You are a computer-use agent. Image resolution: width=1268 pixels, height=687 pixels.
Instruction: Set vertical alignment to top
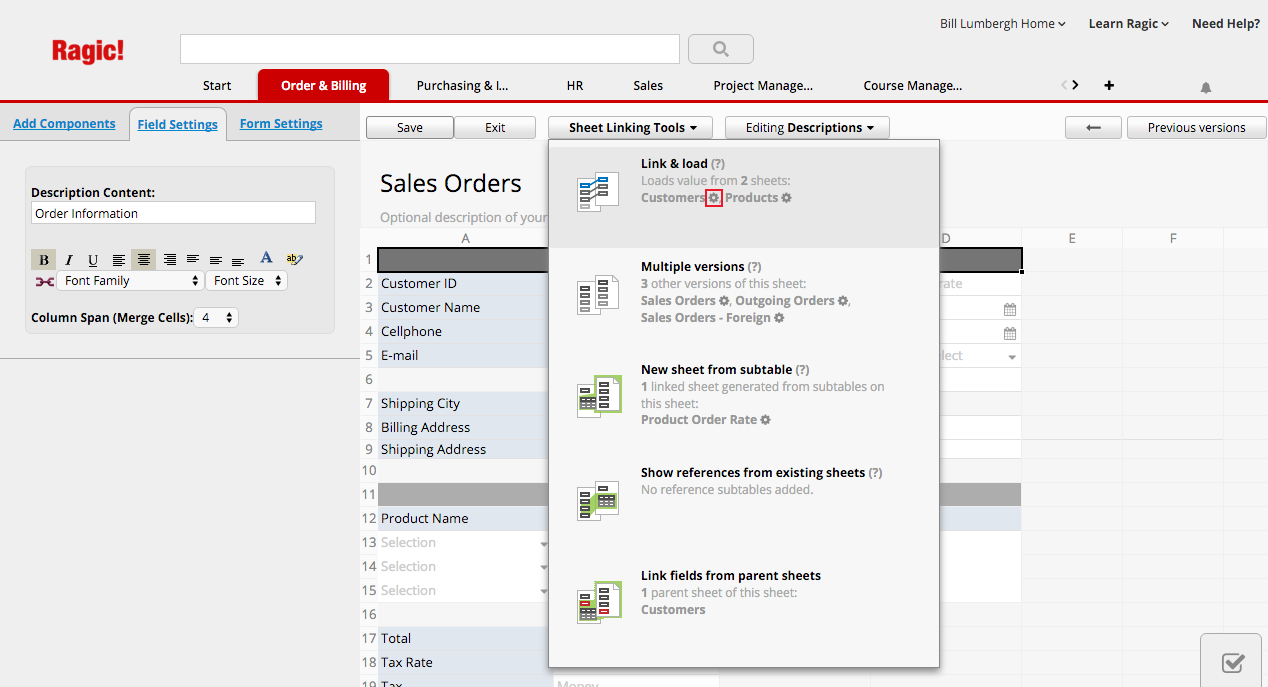pos(193,260)
